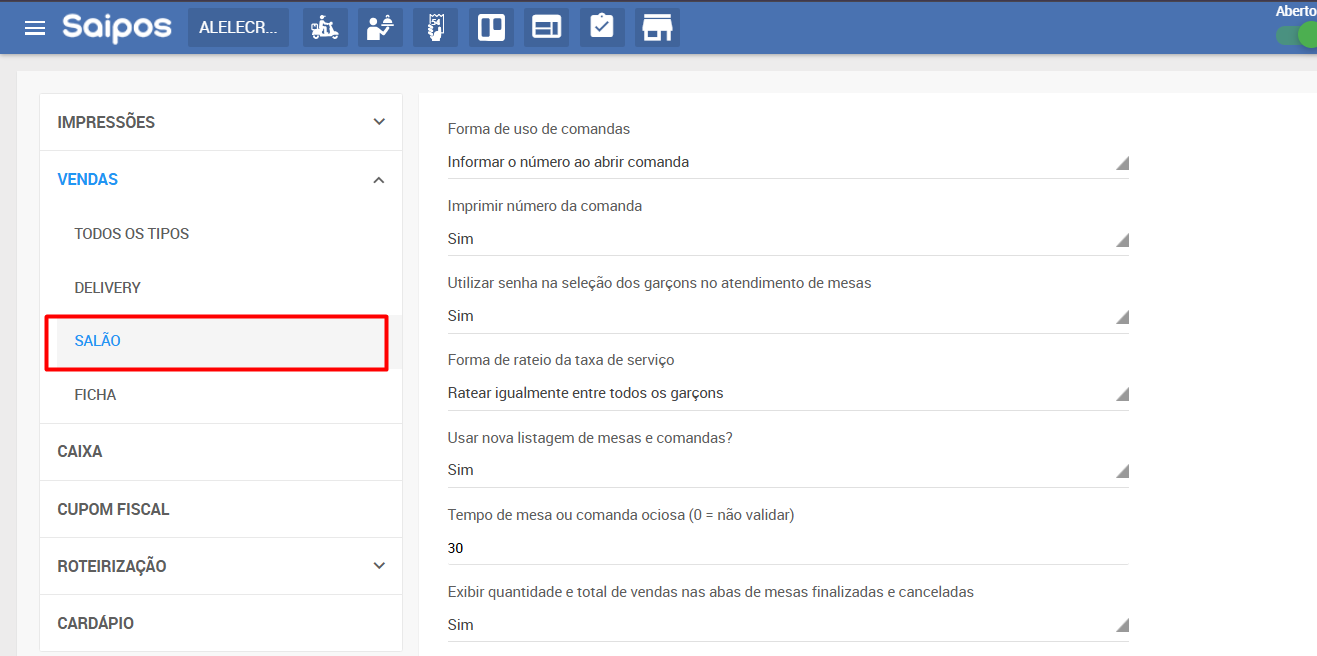Click the window layout panel icon
1317x656 pixels.
546,28
